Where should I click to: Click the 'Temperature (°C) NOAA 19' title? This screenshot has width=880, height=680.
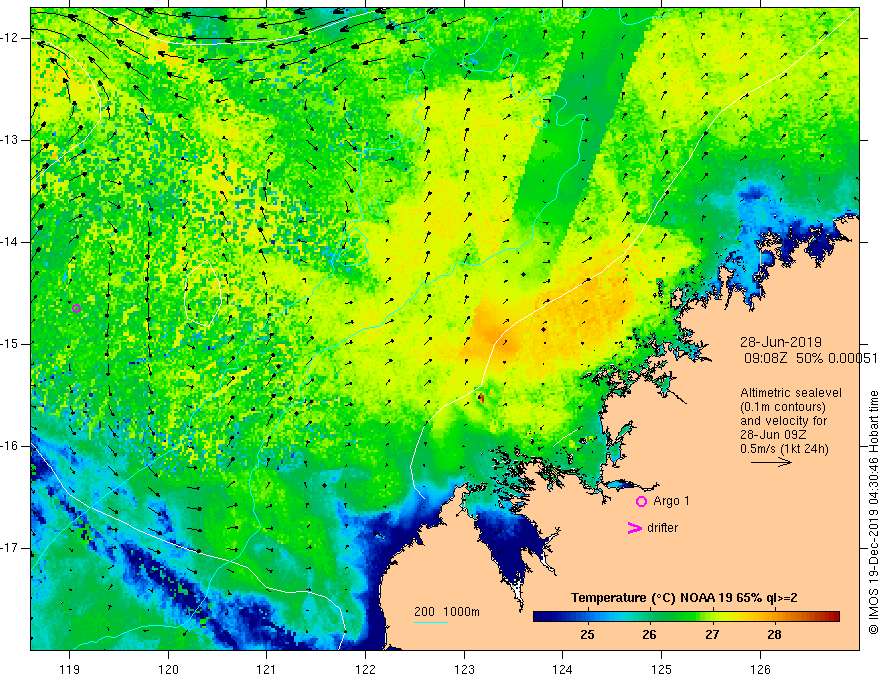click(x=650, y=598)
